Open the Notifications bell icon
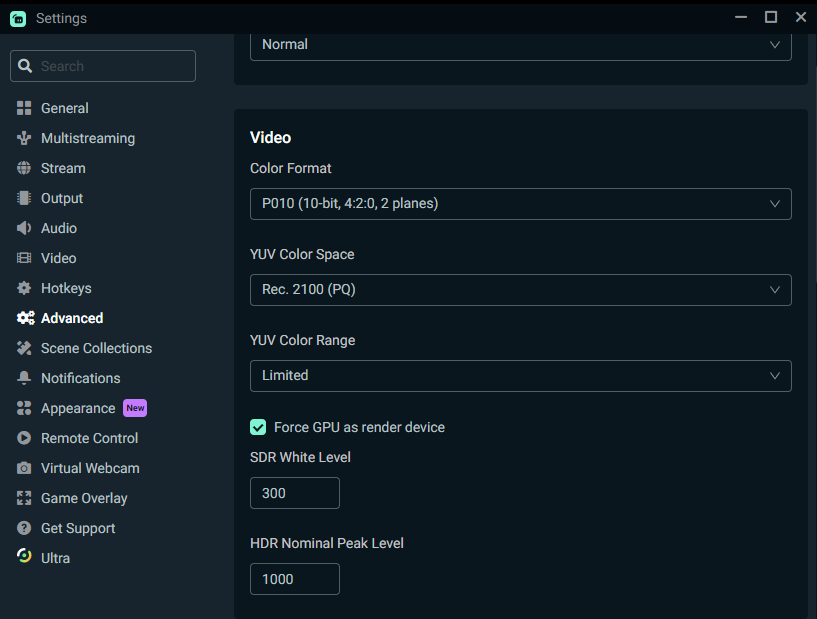 [22, 378]
